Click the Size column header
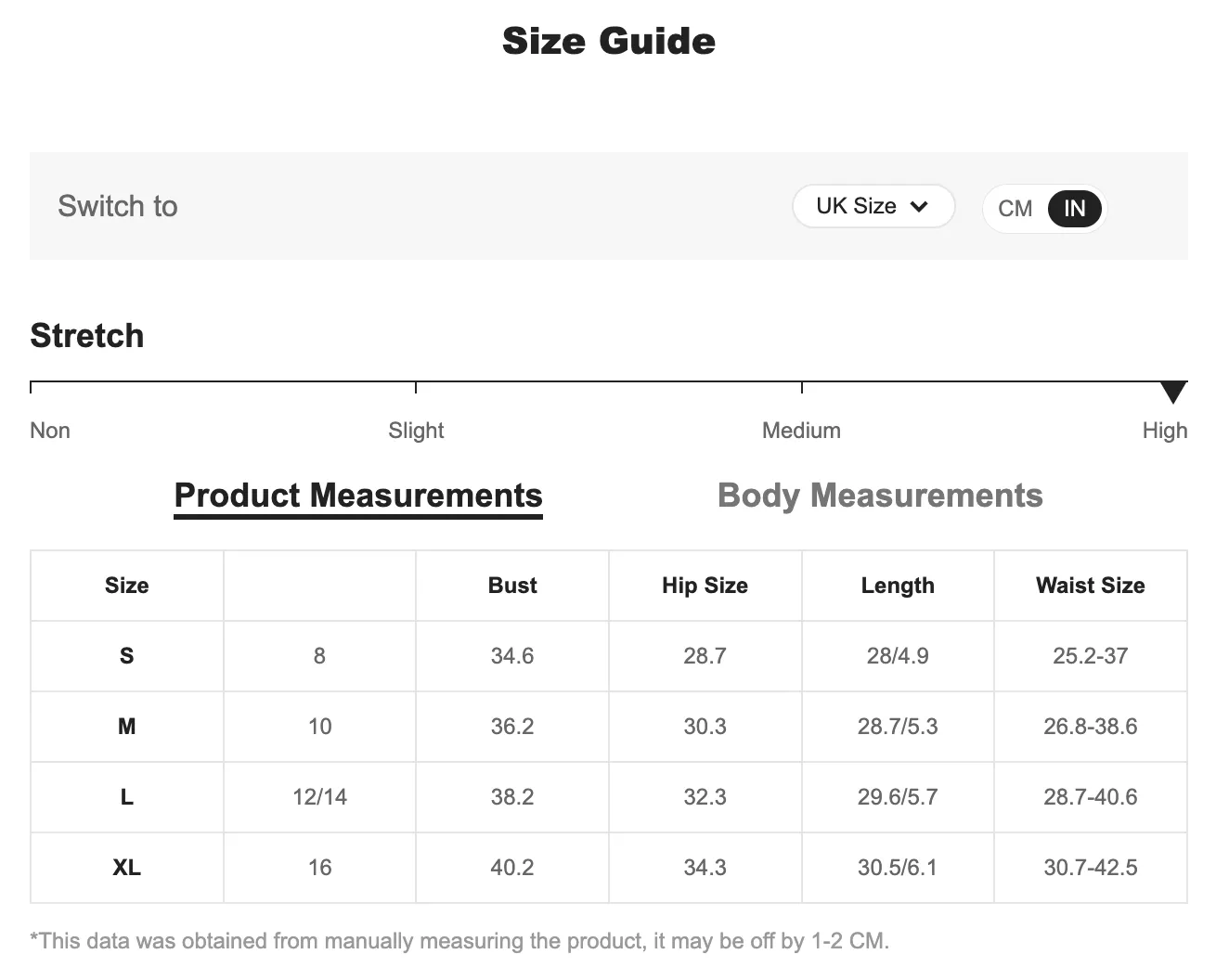This screenshot has width=1229, height=980. coord(127,586)
